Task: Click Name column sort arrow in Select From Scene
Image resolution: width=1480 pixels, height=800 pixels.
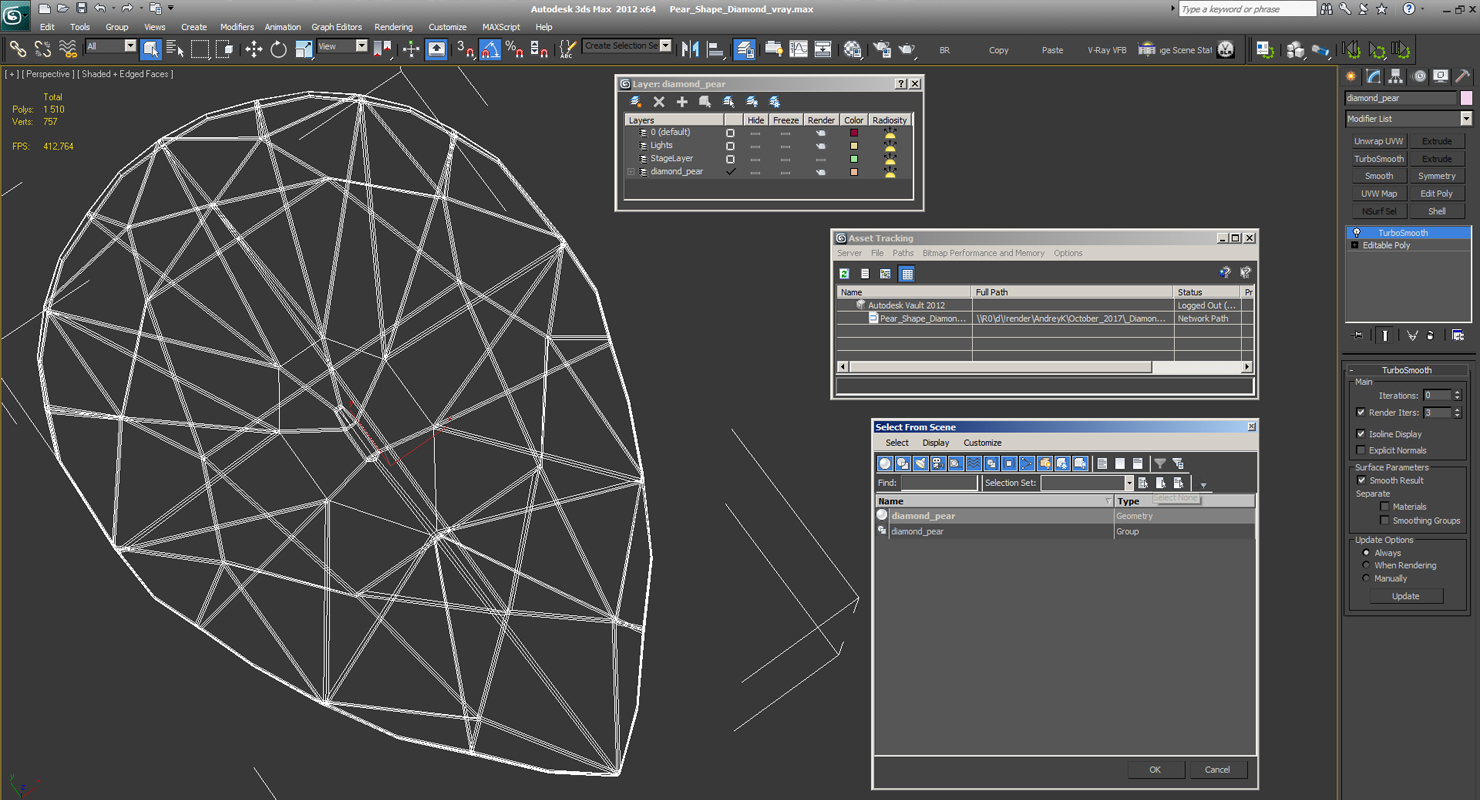Action: click(x=1108, y=501)
